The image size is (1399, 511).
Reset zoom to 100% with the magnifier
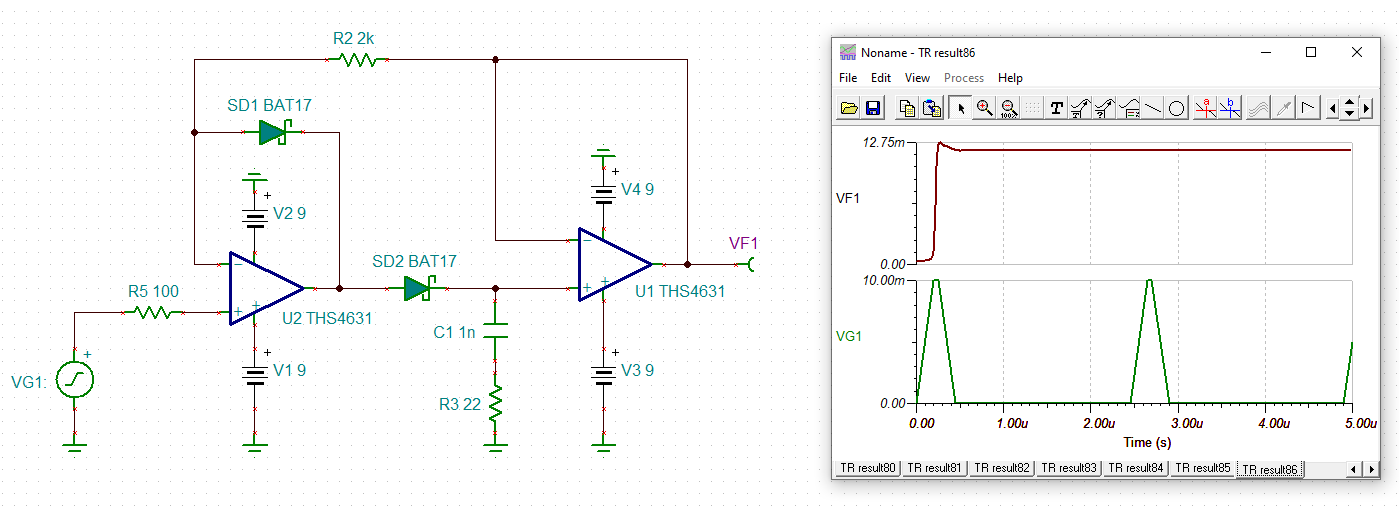coord(1009,108)
